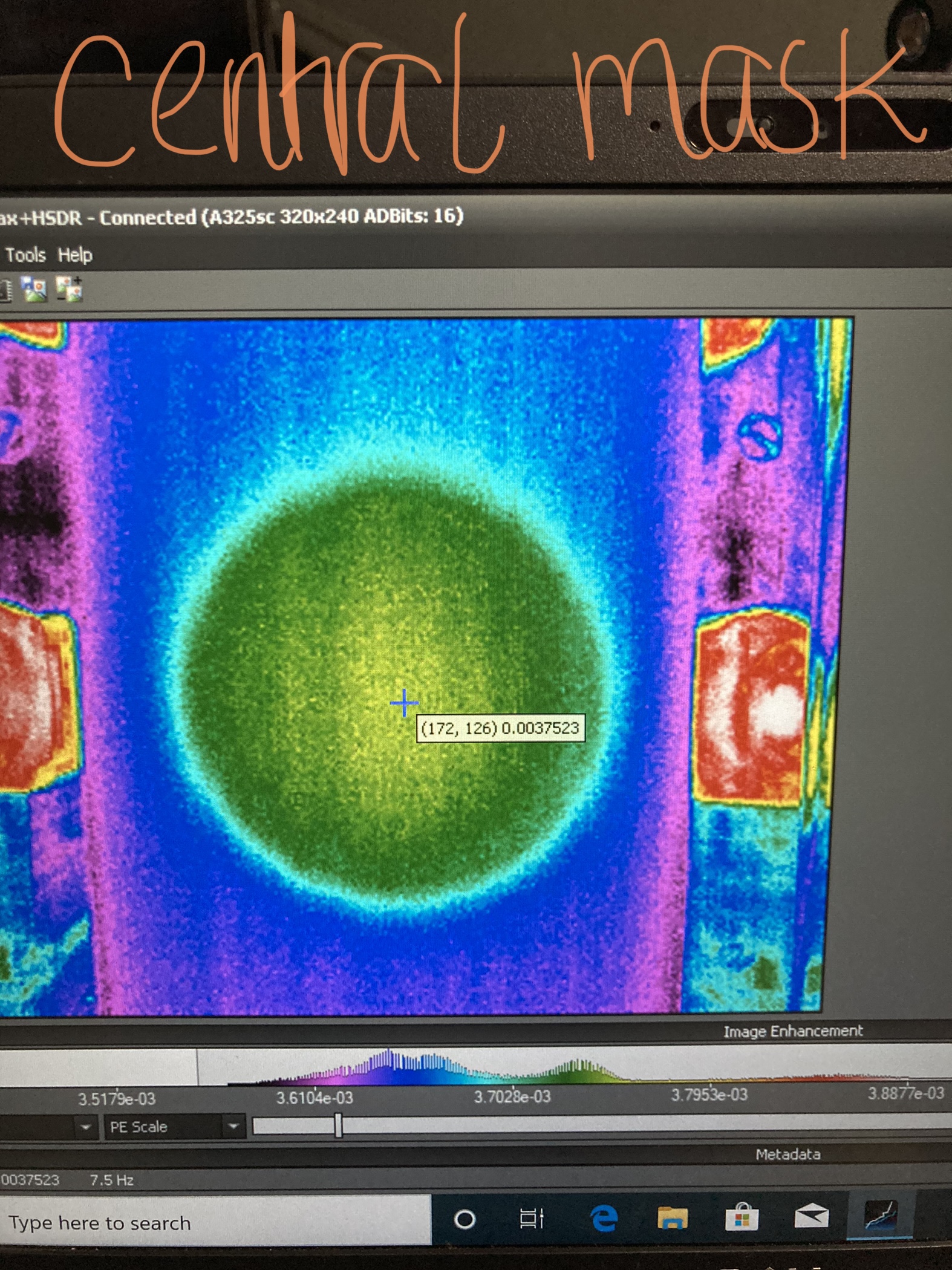Open Microsoft Store from the taskbar

coord(742,1216)
